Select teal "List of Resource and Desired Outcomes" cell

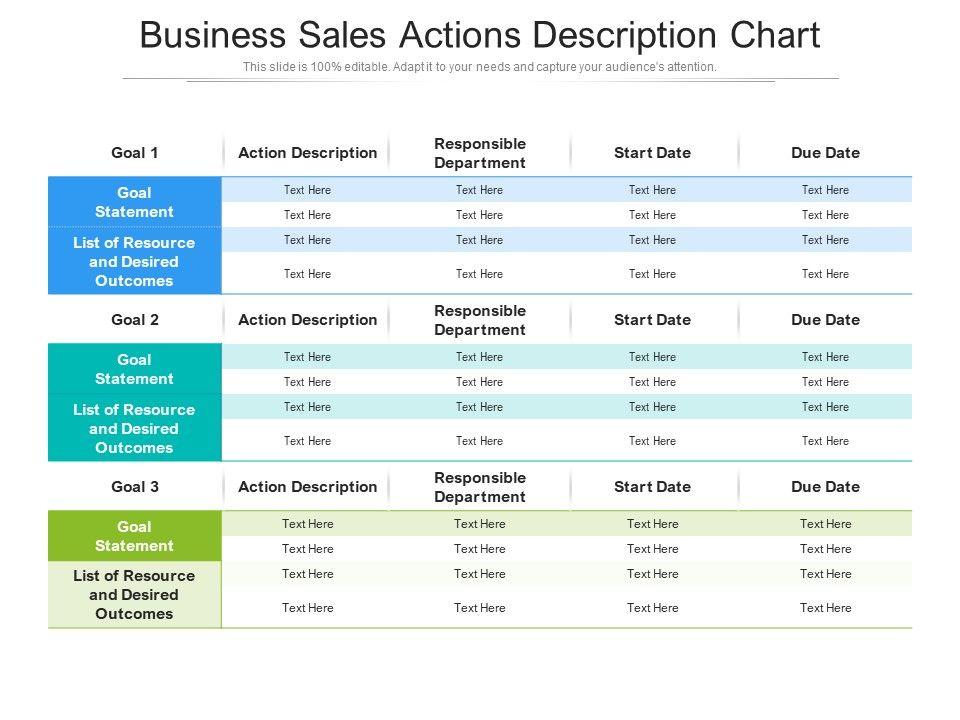[135, 428]
